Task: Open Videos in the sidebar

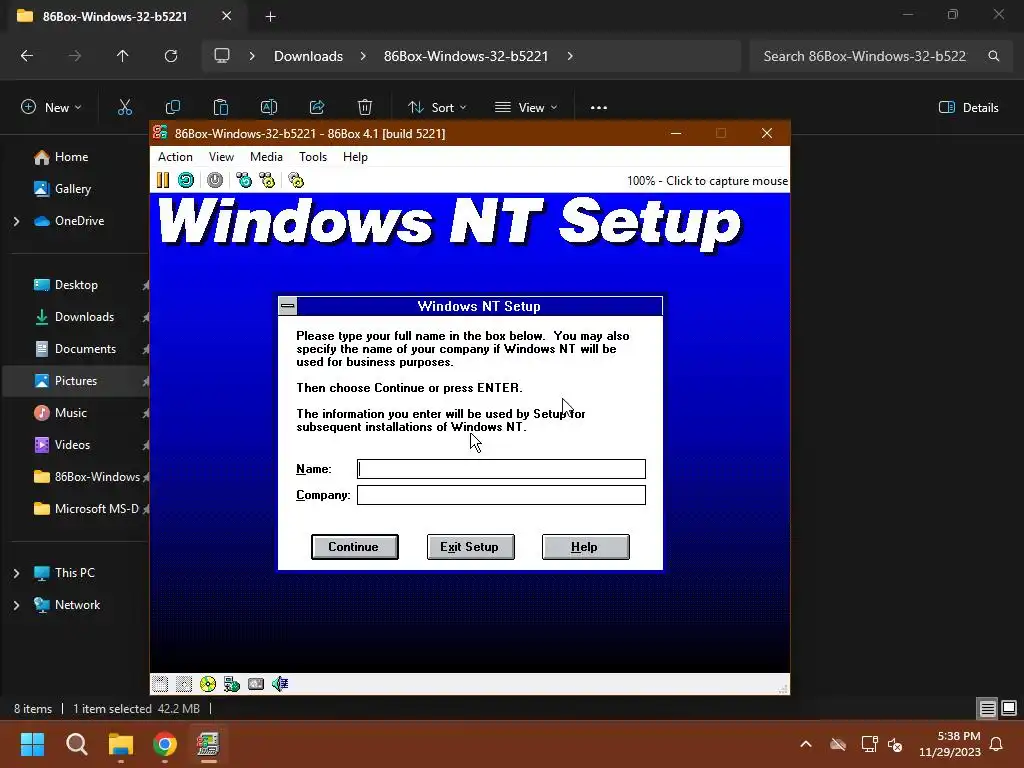Action: tap(72, 445)
